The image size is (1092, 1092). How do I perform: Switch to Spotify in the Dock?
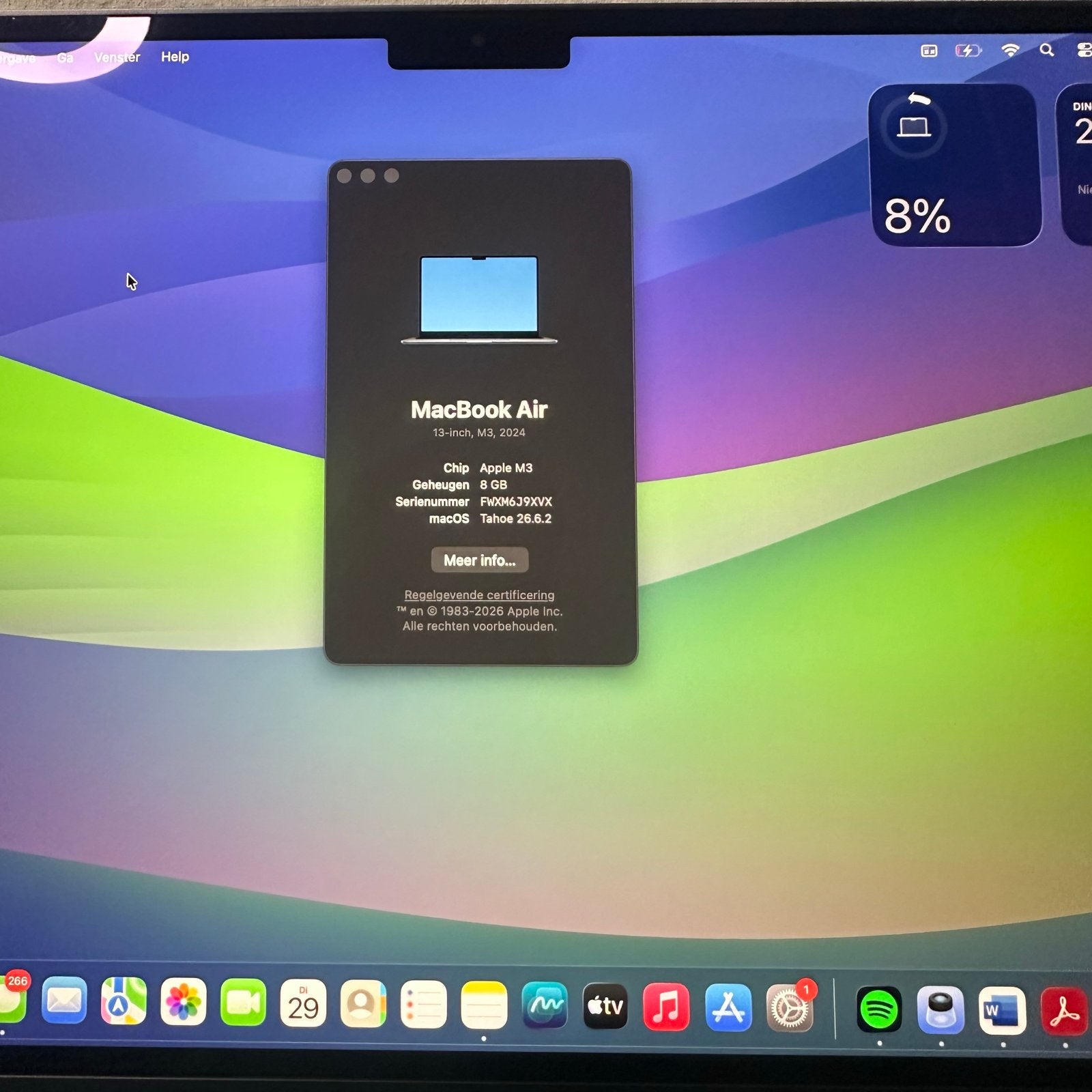tap(879, 1009)
